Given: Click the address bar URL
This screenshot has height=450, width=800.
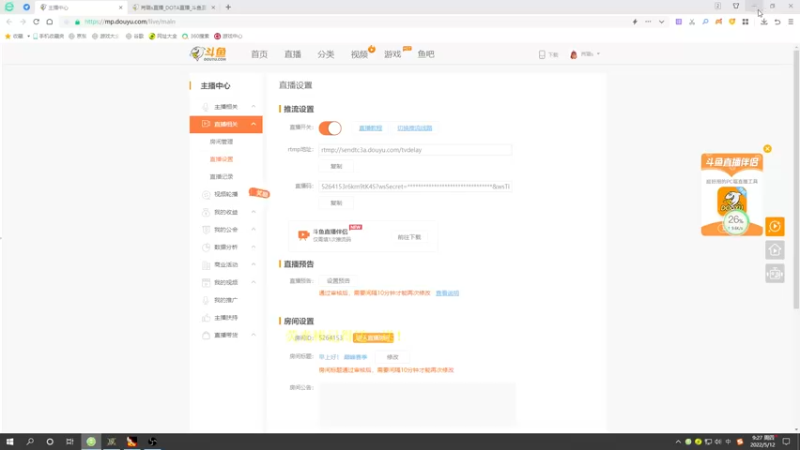Looking at the screenshot, I should coord(130,22).
